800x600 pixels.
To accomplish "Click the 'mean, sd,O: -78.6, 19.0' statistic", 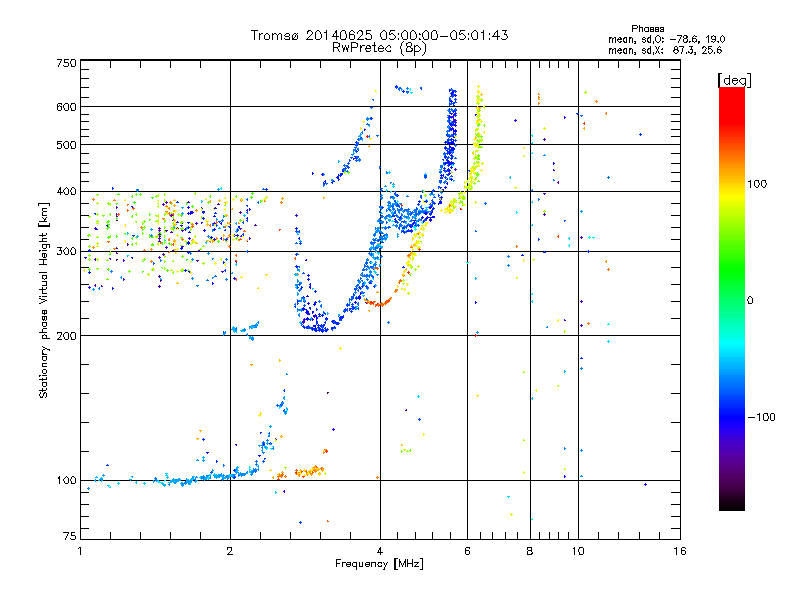I will [x=666, y=39].
